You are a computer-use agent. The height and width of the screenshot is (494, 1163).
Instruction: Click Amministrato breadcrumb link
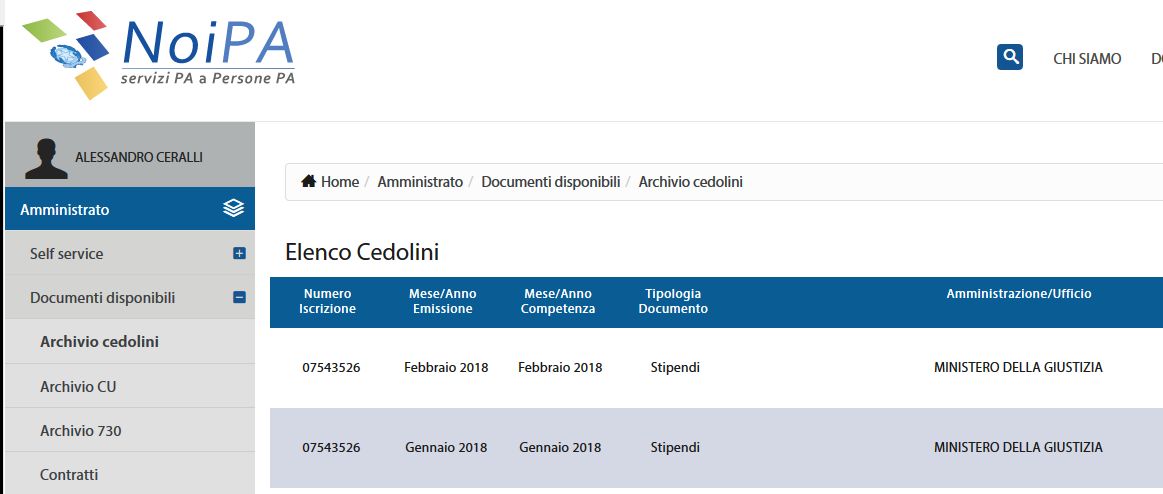[x=420, y=182]
